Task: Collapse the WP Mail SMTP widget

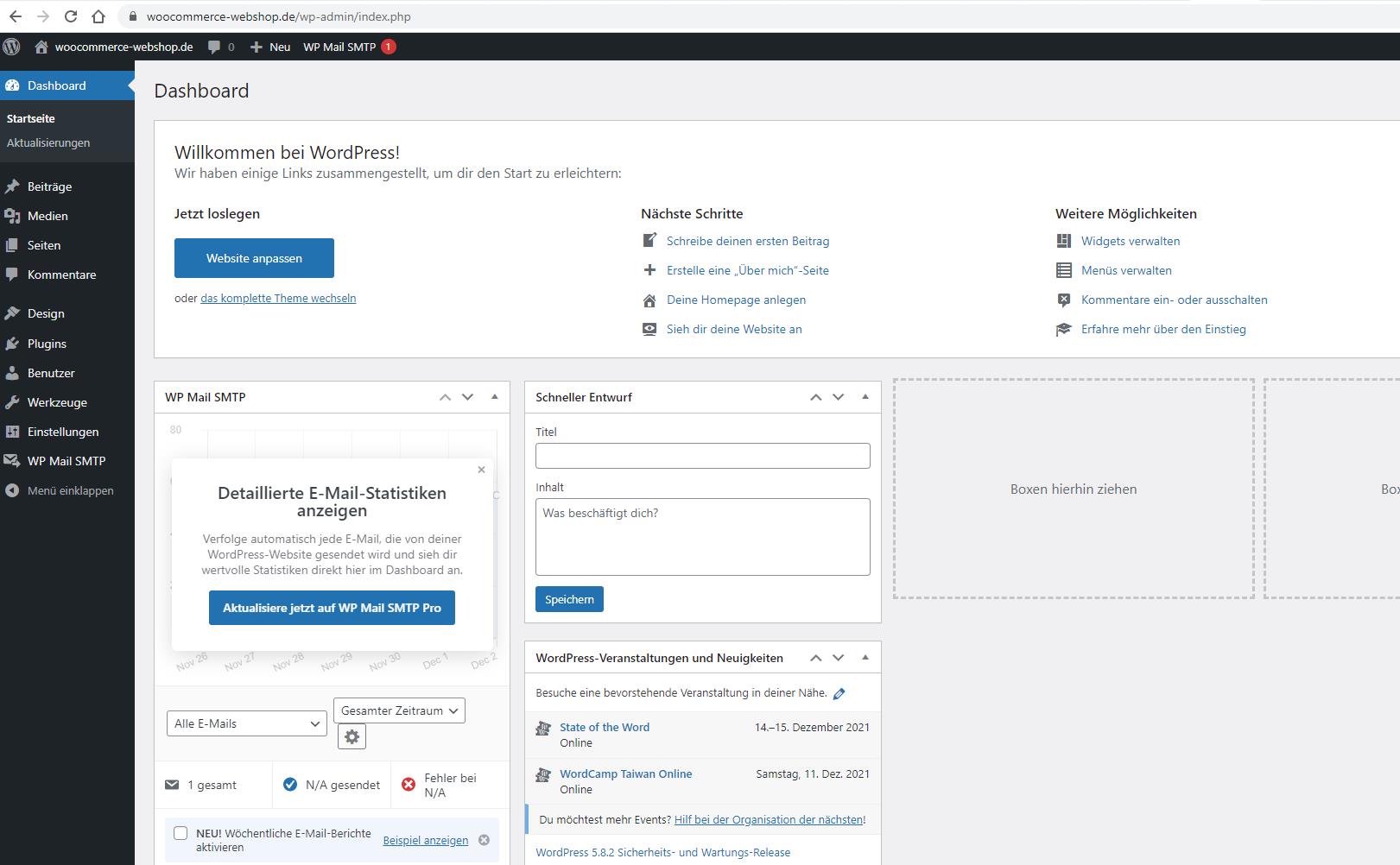Action: coord(495,397)
